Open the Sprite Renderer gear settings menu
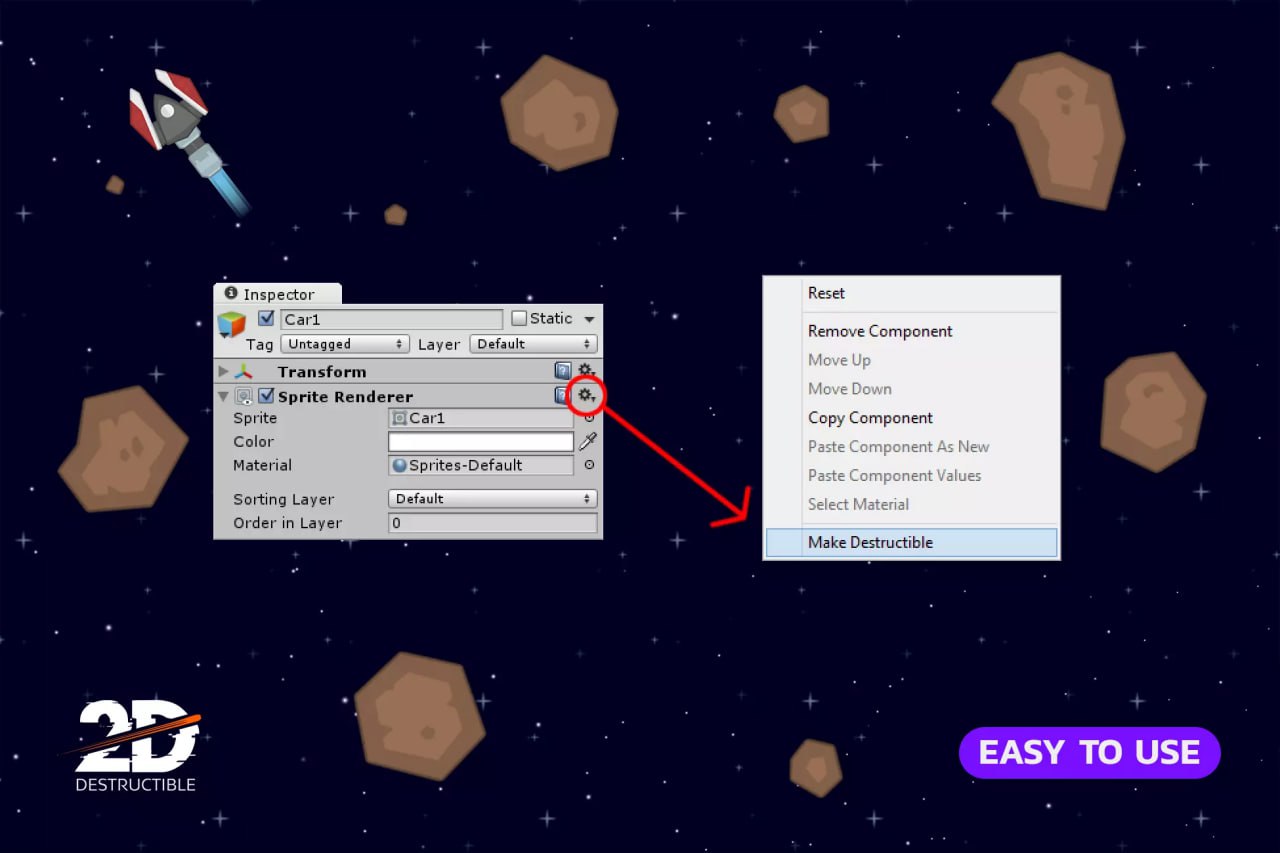Screen dimensions: 1280x853 click(585, 396)
